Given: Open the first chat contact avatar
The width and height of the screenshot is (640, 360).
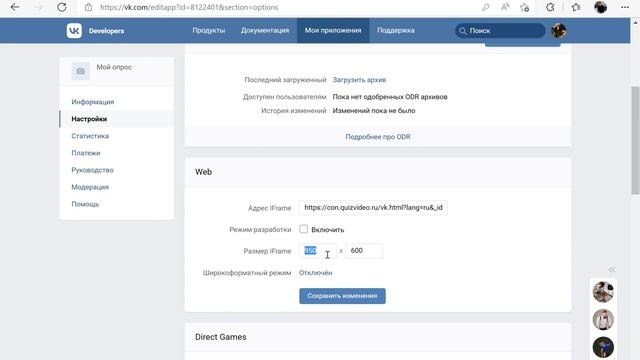Looking at the screenshot, I should [x=603, y=292].
